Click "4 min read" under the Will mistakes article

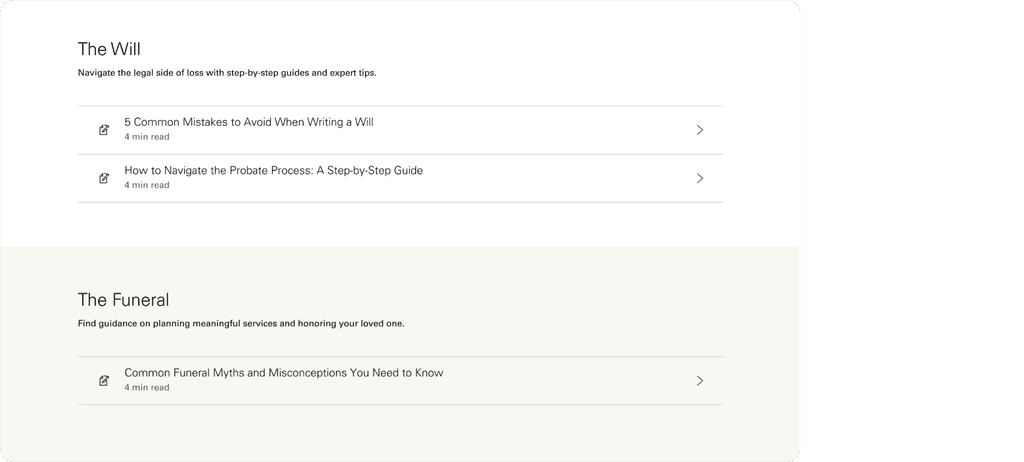pyautogui.click(x=147, y=137)
